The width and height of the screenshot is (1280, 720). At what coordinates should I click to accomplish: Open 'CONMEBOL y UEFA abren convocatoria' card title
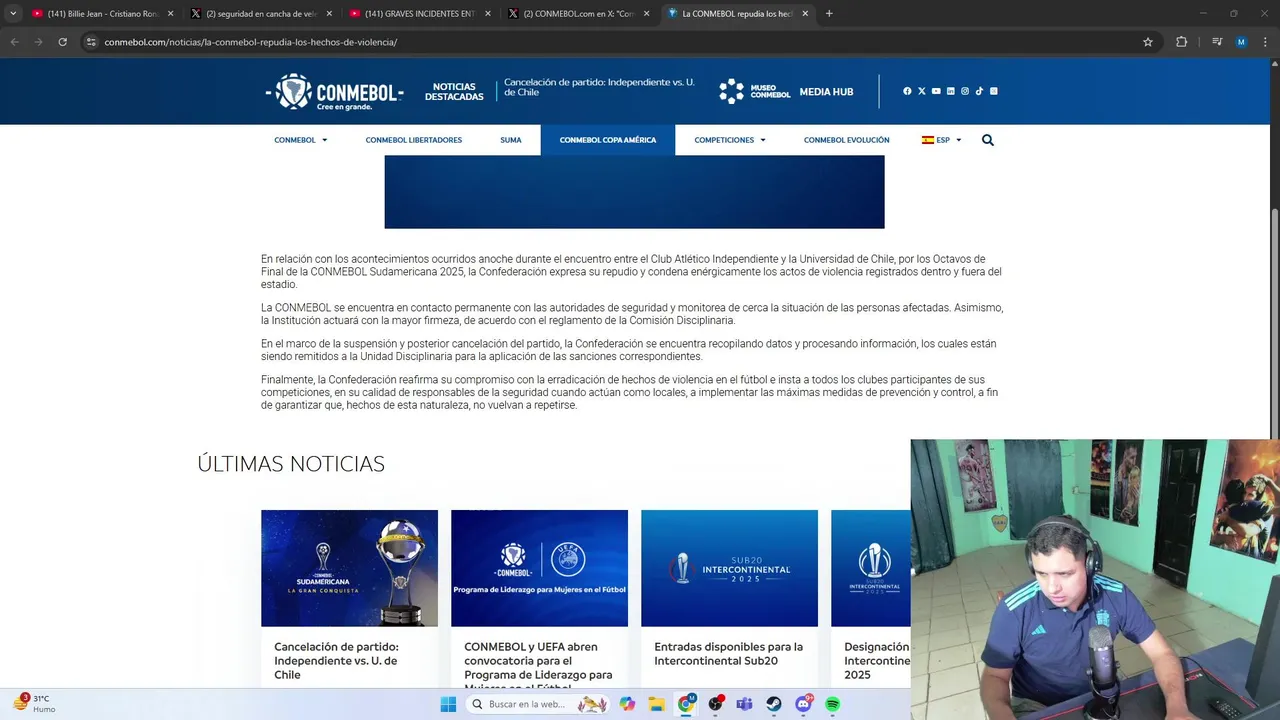[x=538, y=665]
